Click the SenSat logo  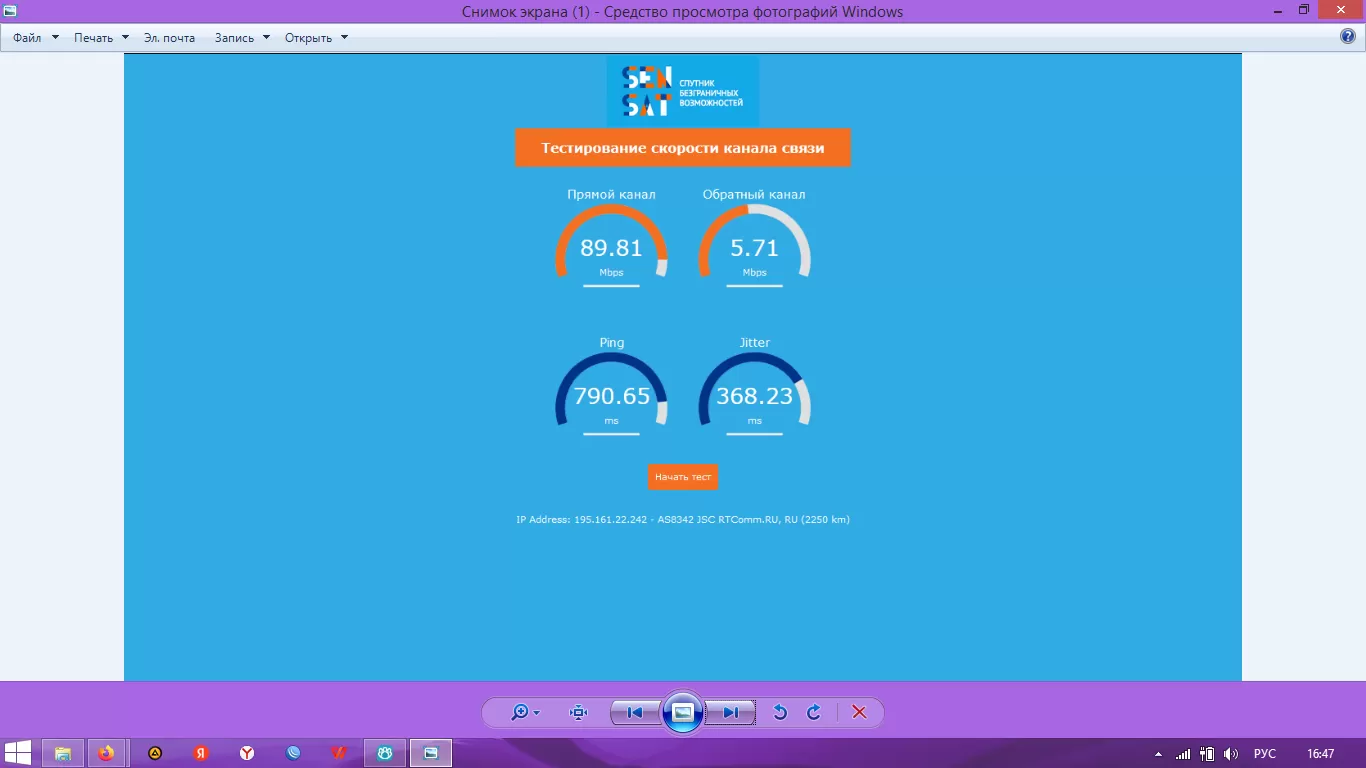[x=683, y=91]
